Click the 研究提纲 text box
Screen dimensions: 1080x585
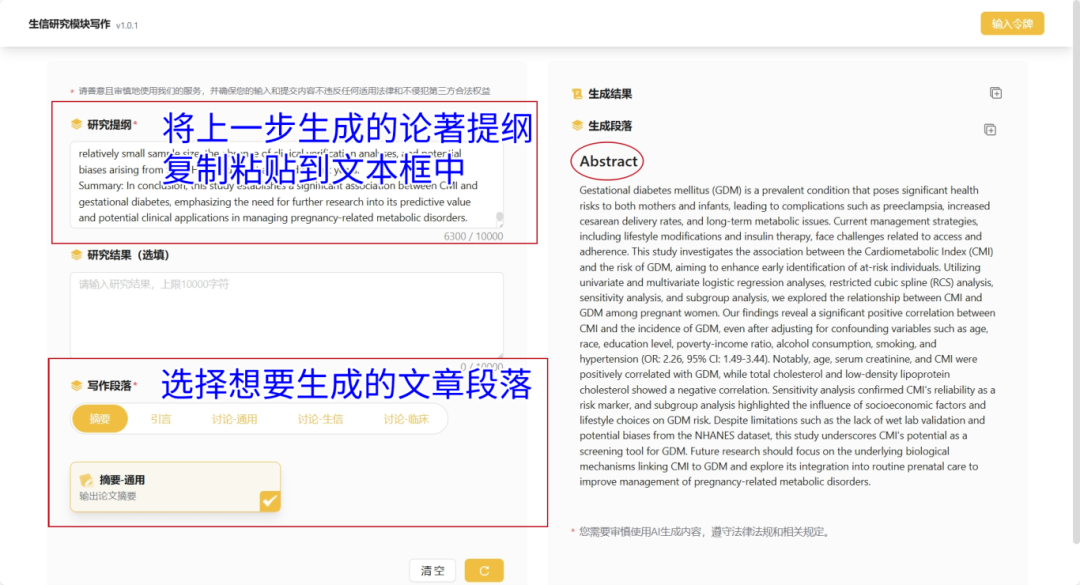[x=287, y=185]
